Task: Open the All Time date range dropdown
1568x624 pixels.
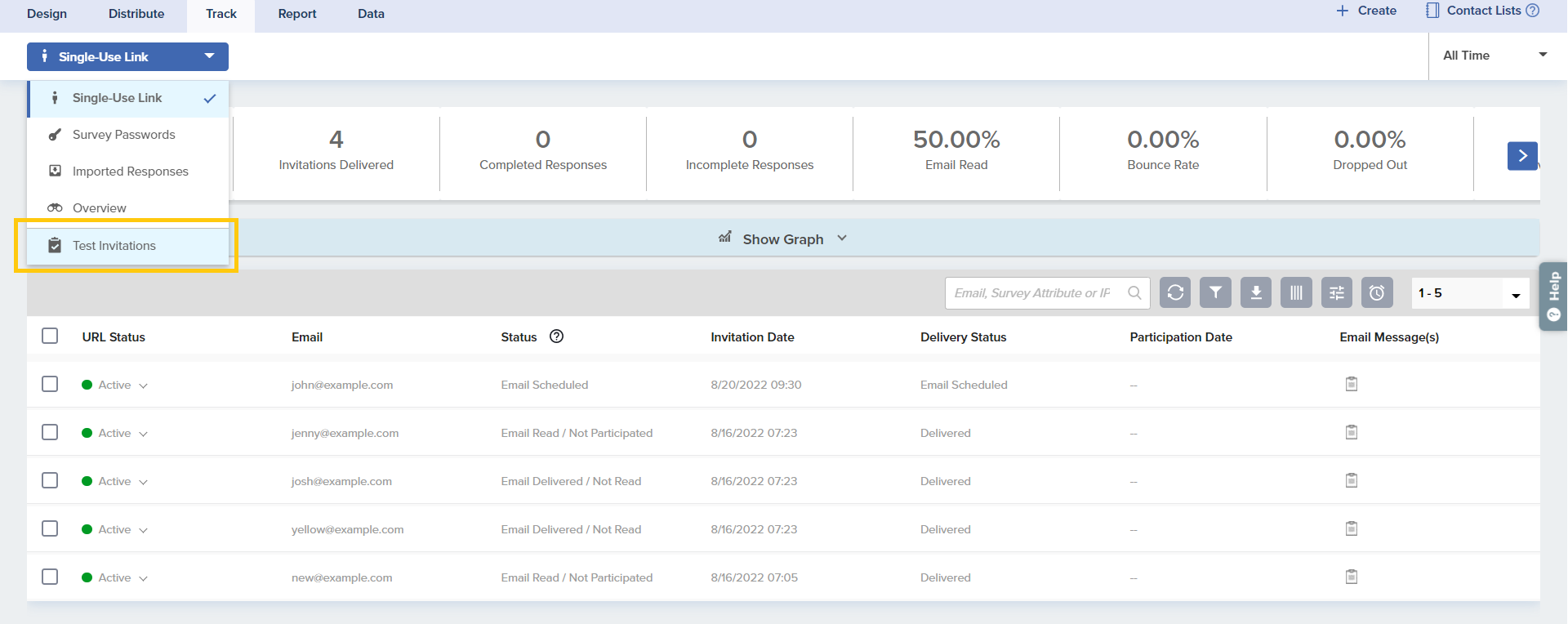Action: pos(1494,56)
